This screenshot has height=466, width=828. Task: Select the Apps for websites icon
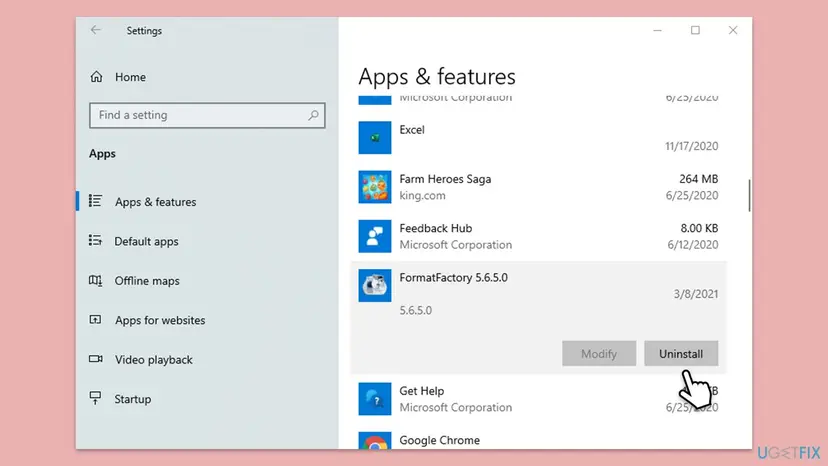click(96, 320)
